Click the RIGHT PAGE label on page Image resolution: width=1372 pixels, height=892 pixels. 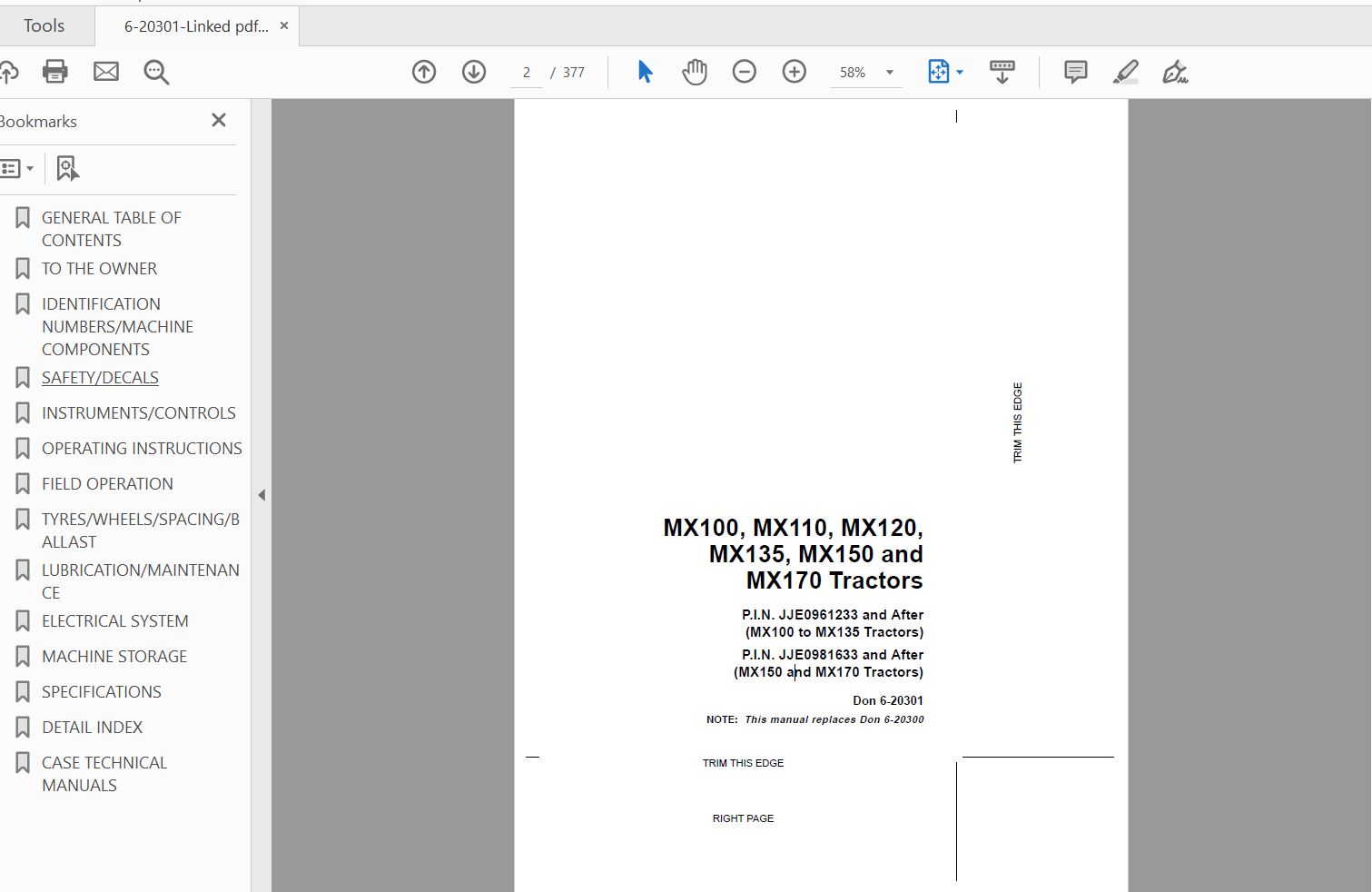tap(743, 818)
